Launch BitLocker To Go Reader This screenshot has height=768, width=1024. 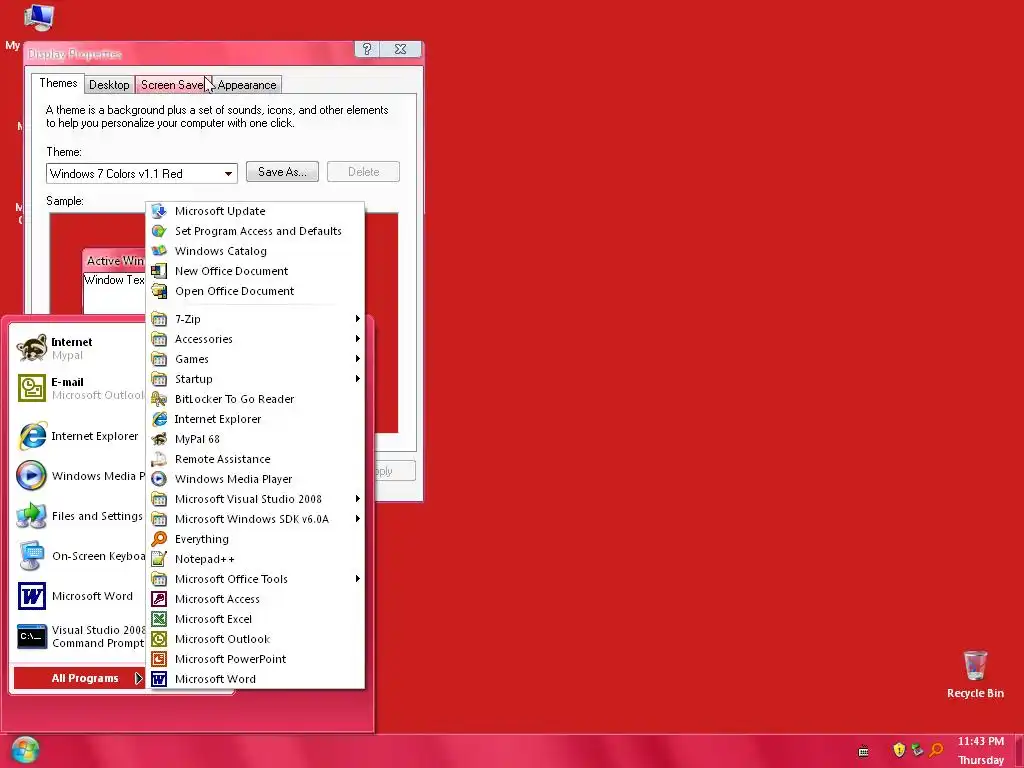255,399
